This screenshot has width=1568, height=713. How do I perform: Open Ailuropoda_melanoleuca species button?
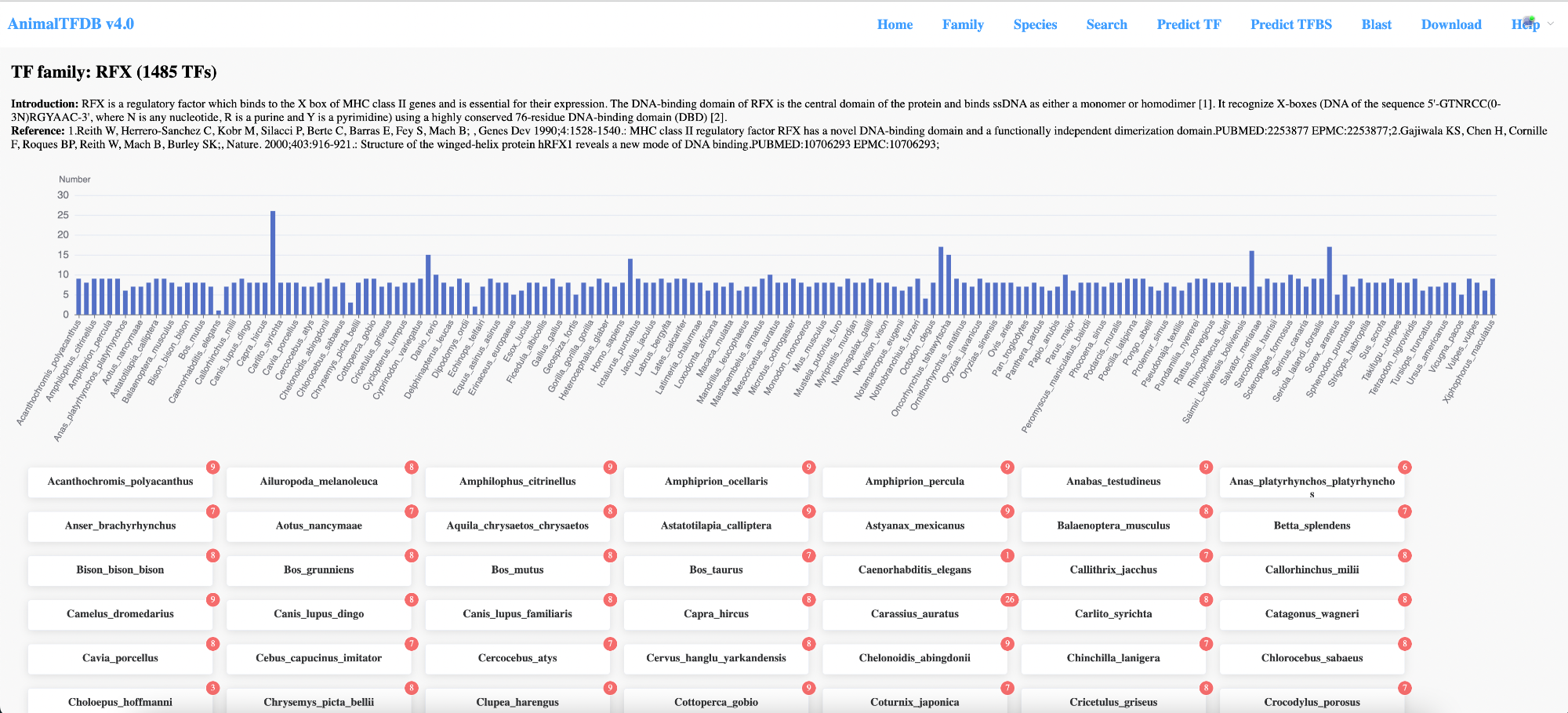point(318,482)
